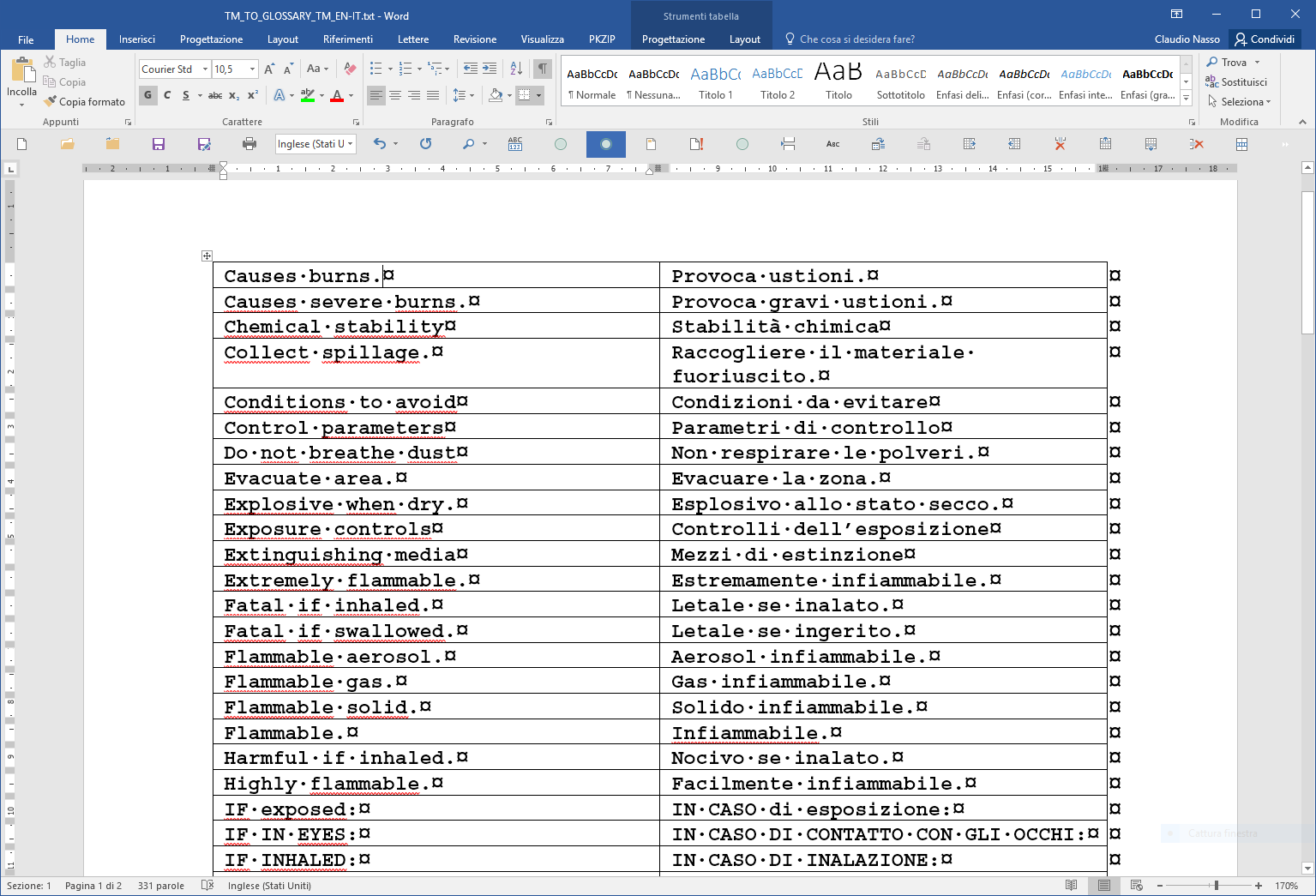Click Claudio Nasso account name
Viewport: 1316px width, 896px height.
(1187, 39)
